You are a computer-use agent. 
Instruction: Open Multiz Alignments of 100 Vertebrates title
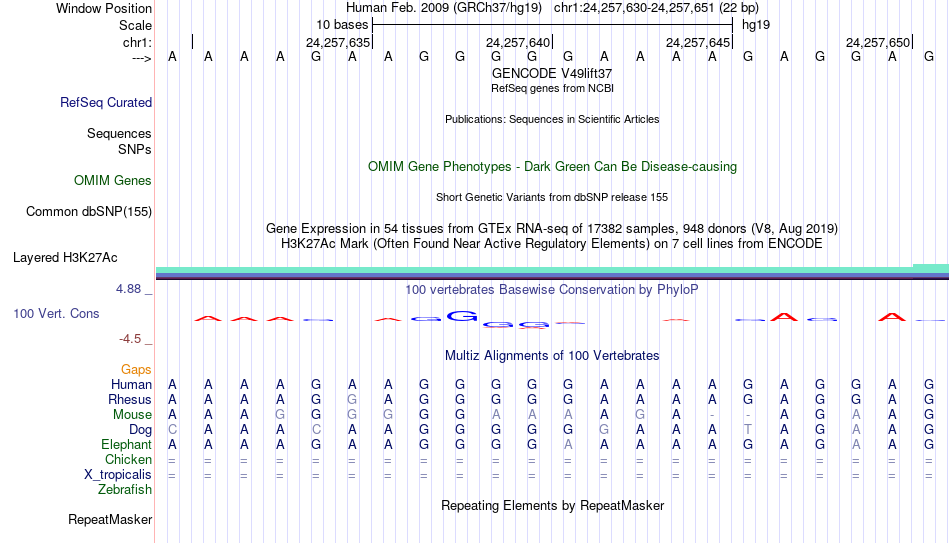552,356
